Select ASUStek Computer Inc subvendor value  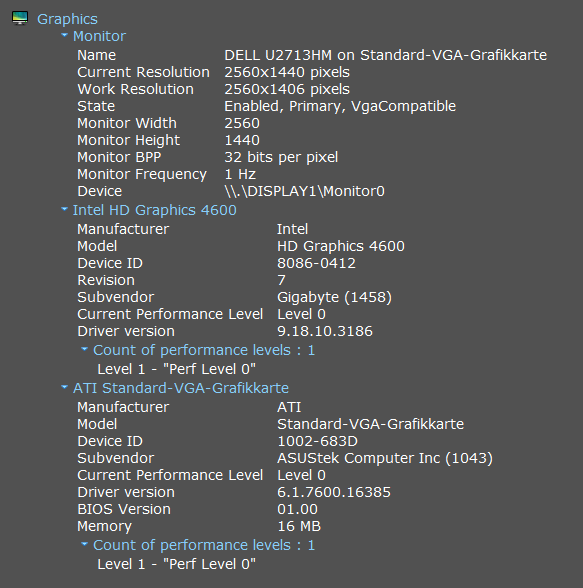click(x=385, y=458)
